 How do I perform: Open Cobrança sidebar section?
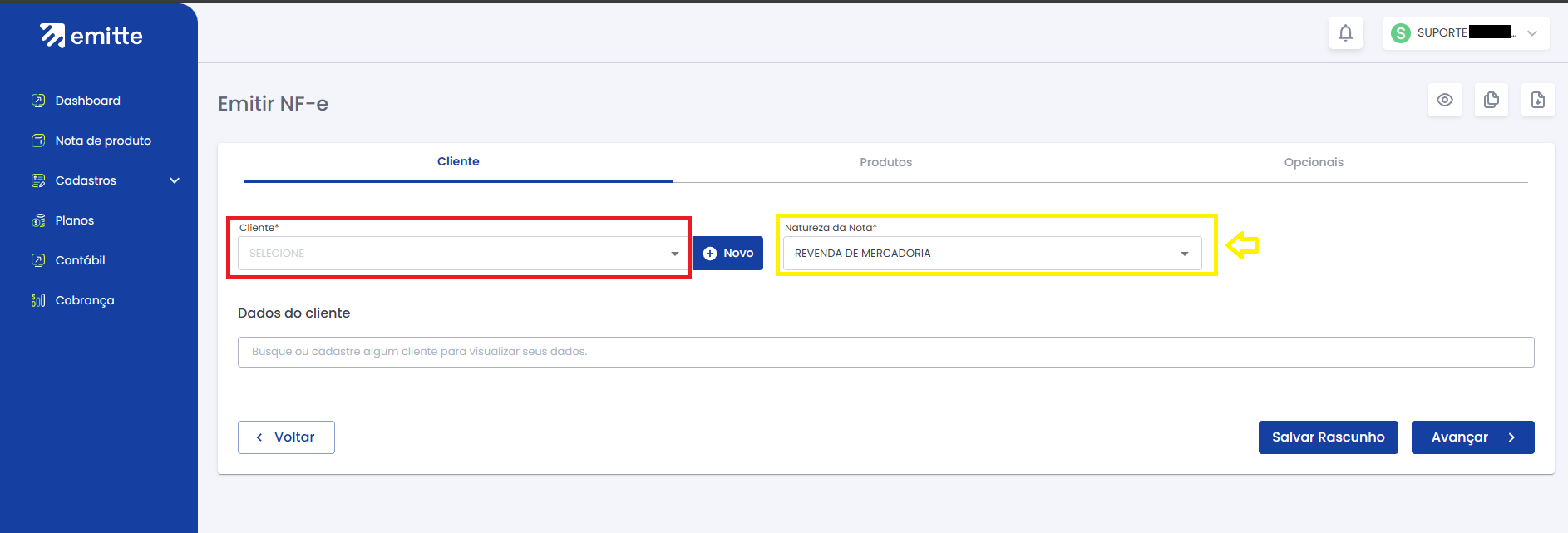click(84, 300)
